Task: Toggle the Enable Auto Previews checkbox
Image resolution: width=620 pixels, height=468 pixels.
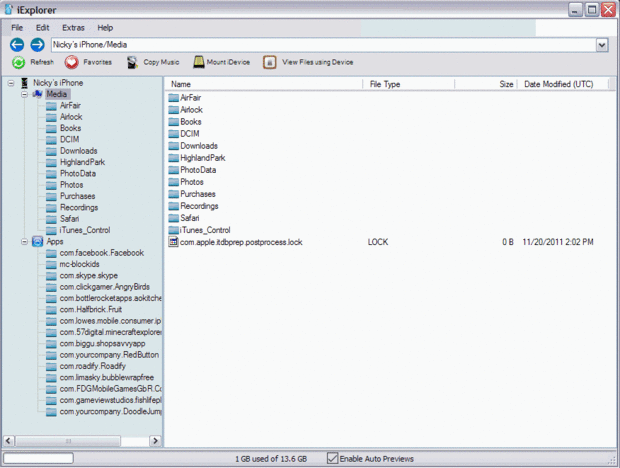Action: click(x=332, y=459)
